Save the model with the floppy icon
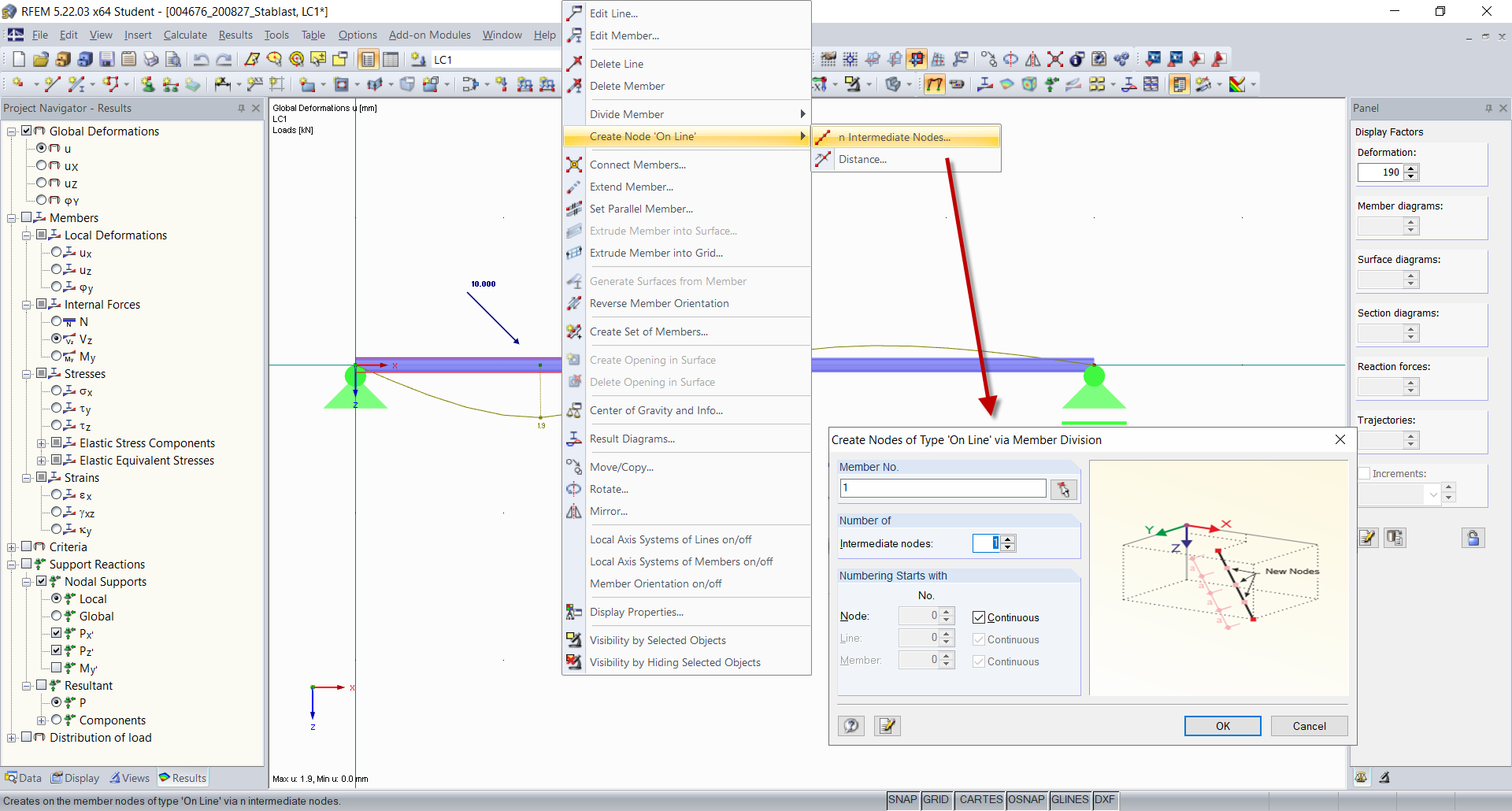1512x811 pixels. (x=107, y=59)
